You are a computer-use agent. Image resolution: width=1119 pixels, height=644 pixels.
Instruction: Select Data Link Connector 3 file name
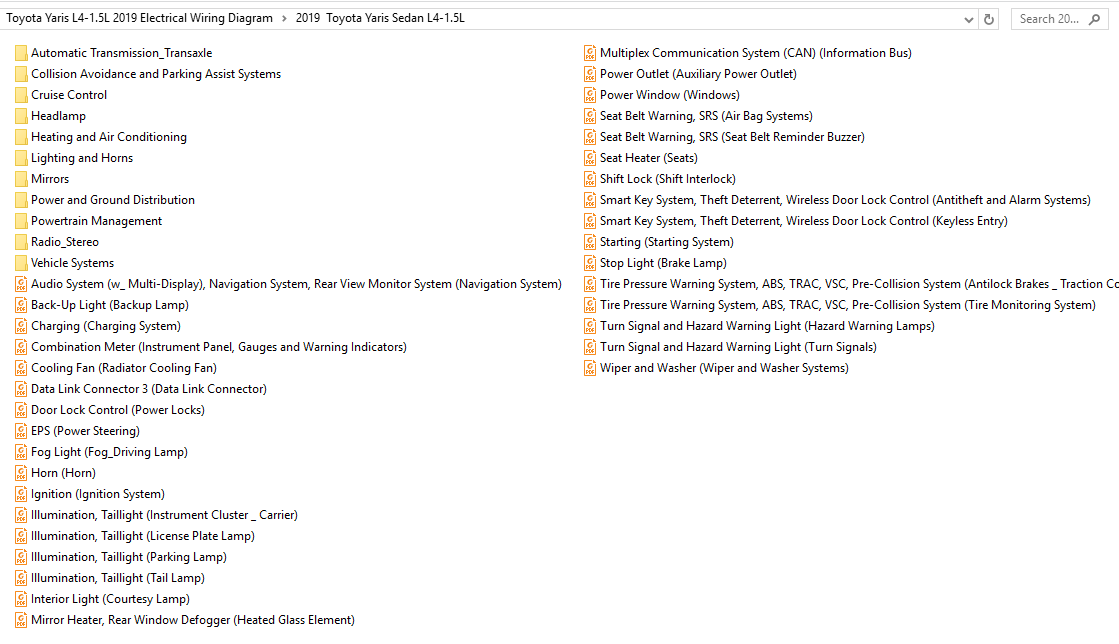[148, 389]
